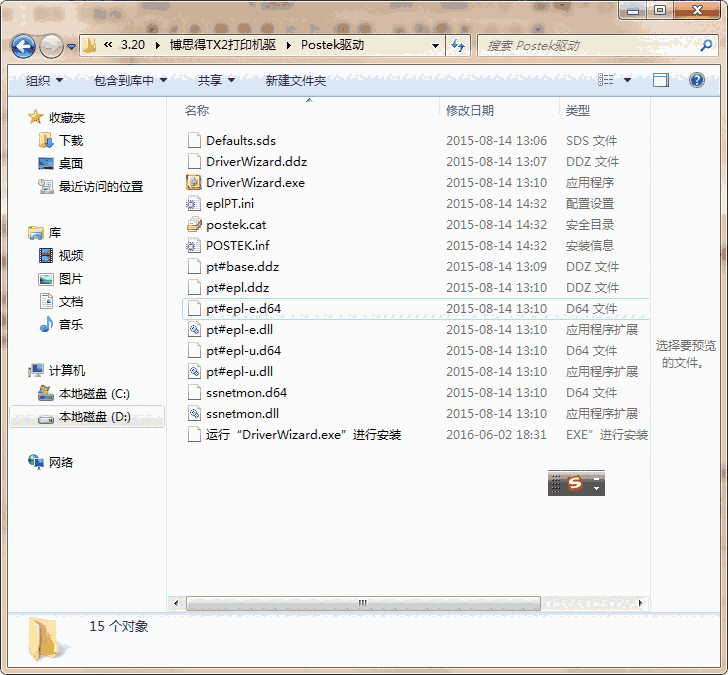
Task: Select the DriverWizard.ddz file icon
Action: click(194, 162)
